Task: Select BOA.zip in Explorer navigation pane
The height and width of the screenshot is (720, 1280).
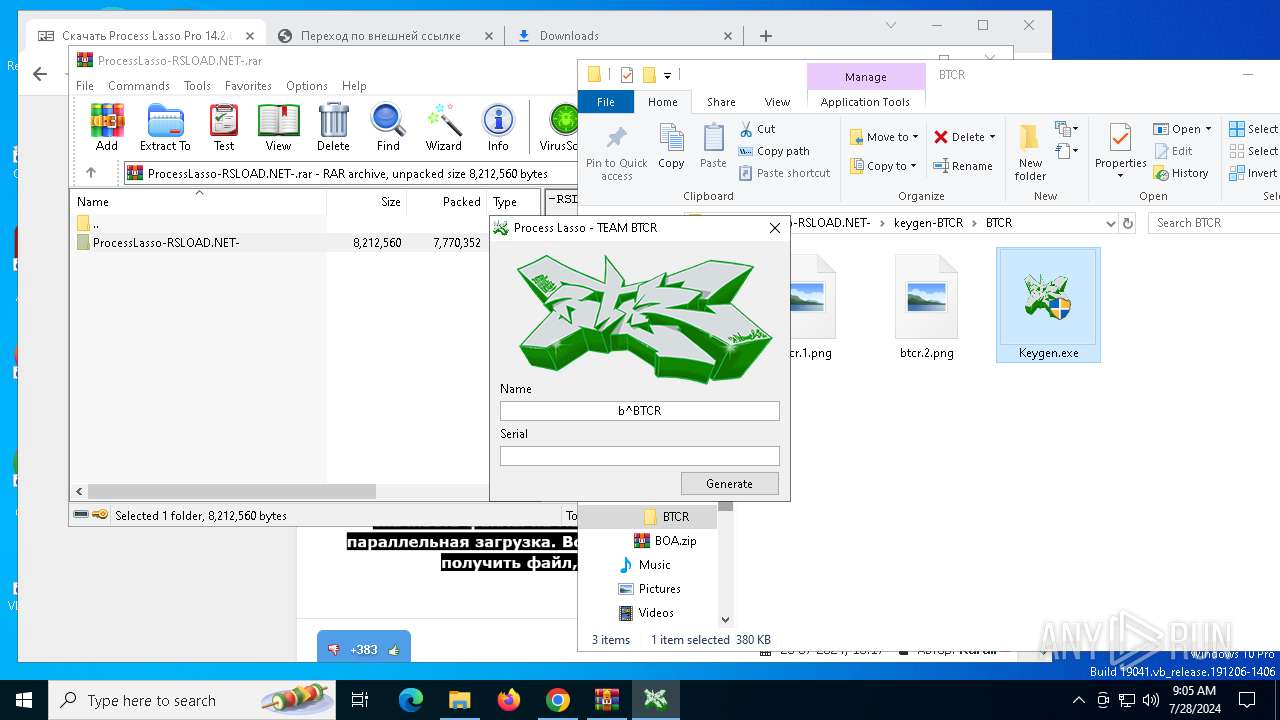Action: point(665,541)
